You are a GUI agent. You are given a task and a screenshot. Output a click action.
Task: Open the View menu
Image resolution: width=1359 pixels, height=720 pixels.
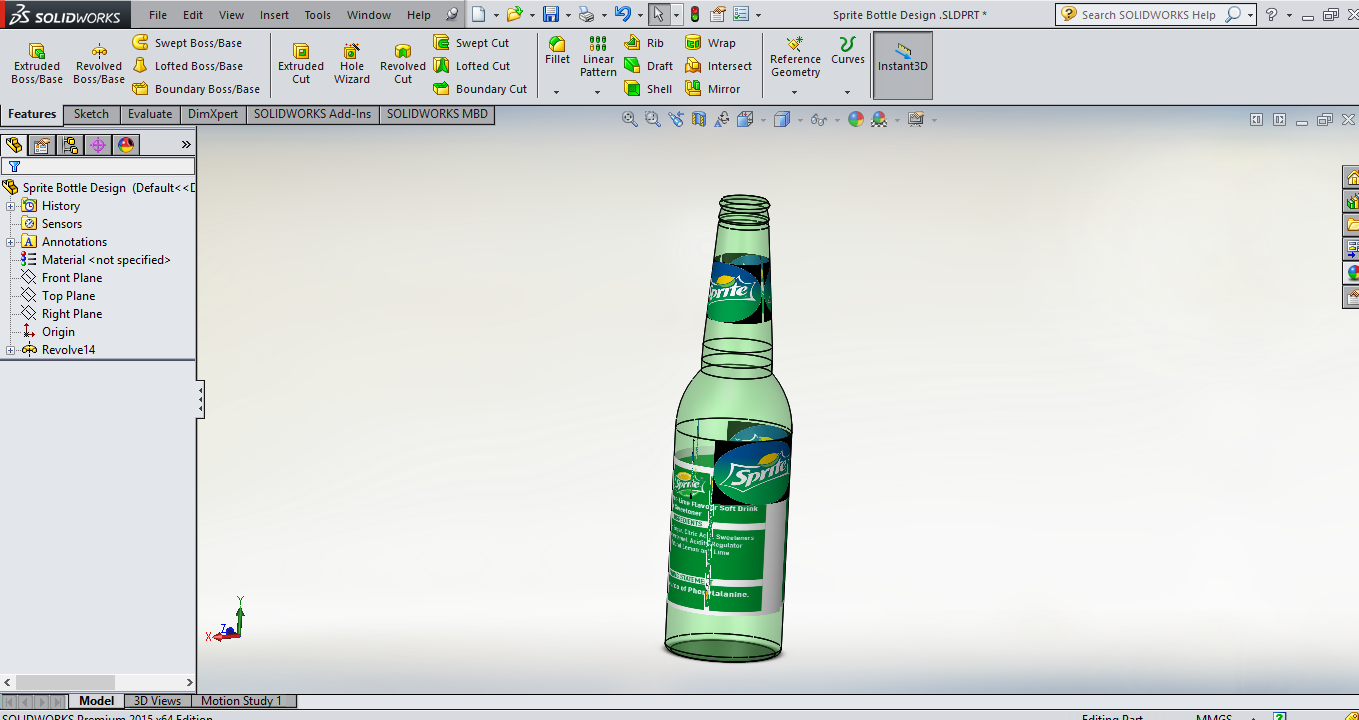(231, 15)
